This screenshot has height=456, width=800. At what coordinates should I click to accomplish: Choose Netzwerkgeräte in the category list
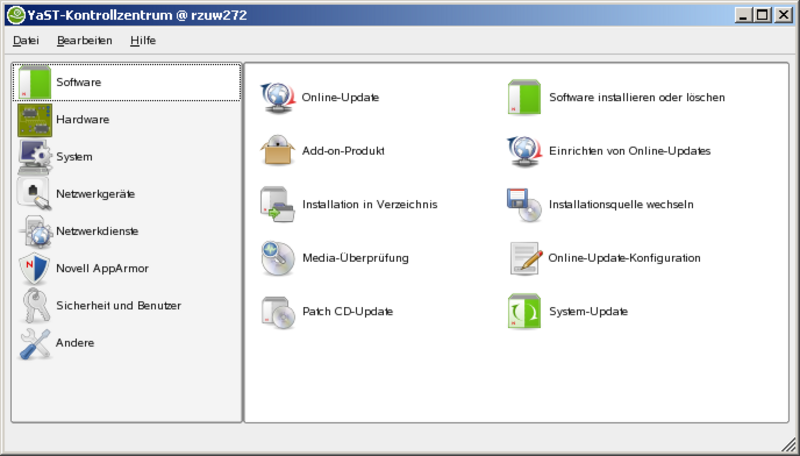[95, 194]
